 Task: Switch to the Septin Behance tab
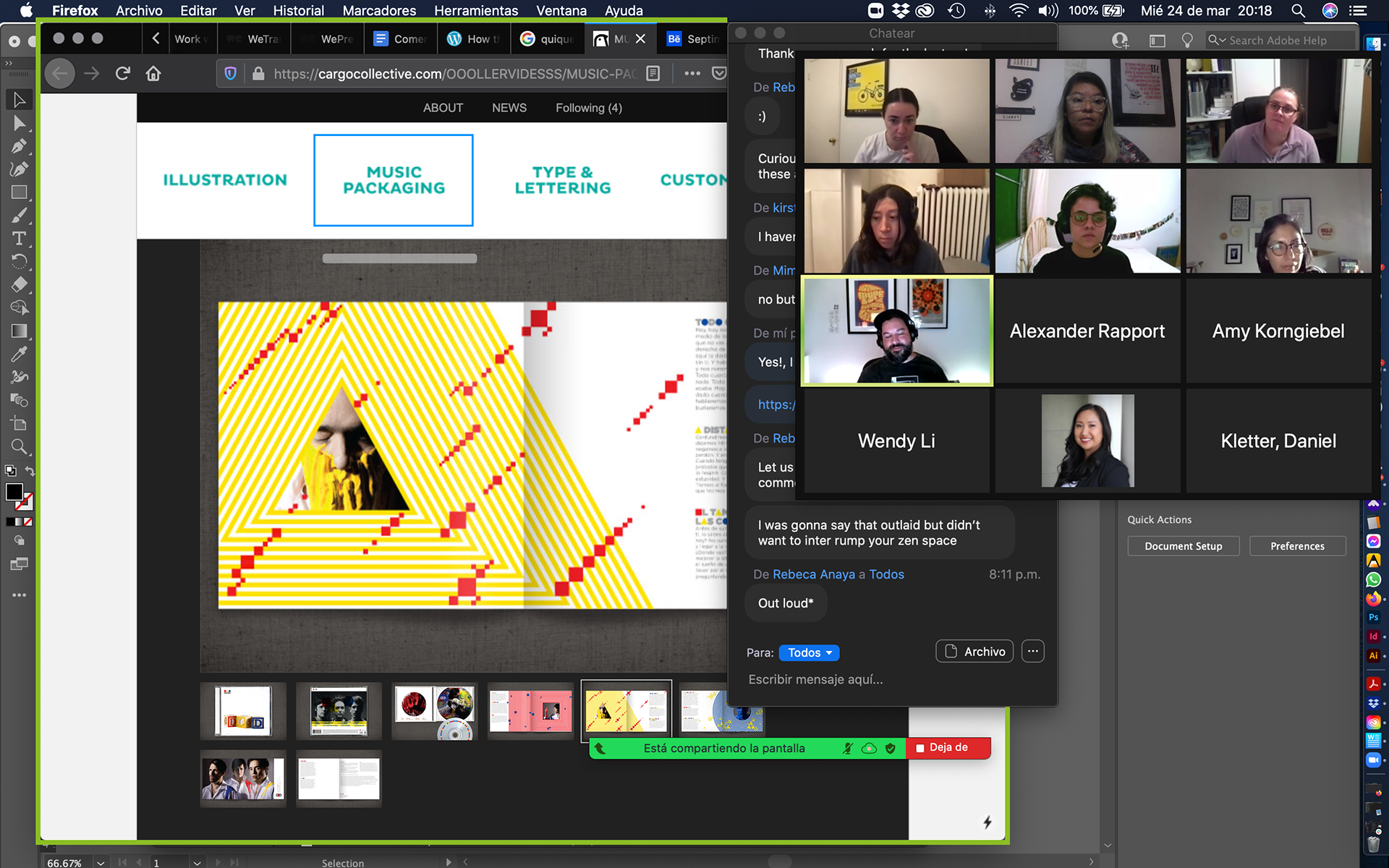coord(693,39)
